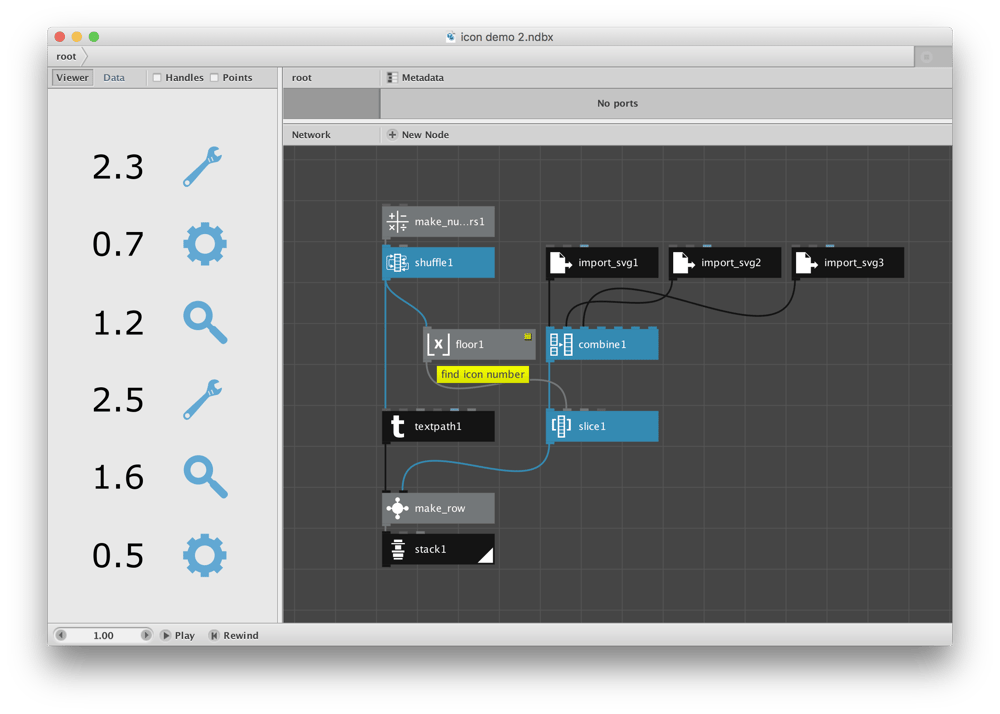Click the shuffle1 node icon
The width and height of the screenshot is (1000, 714).
pyautogui.click(x=397, y=263)
